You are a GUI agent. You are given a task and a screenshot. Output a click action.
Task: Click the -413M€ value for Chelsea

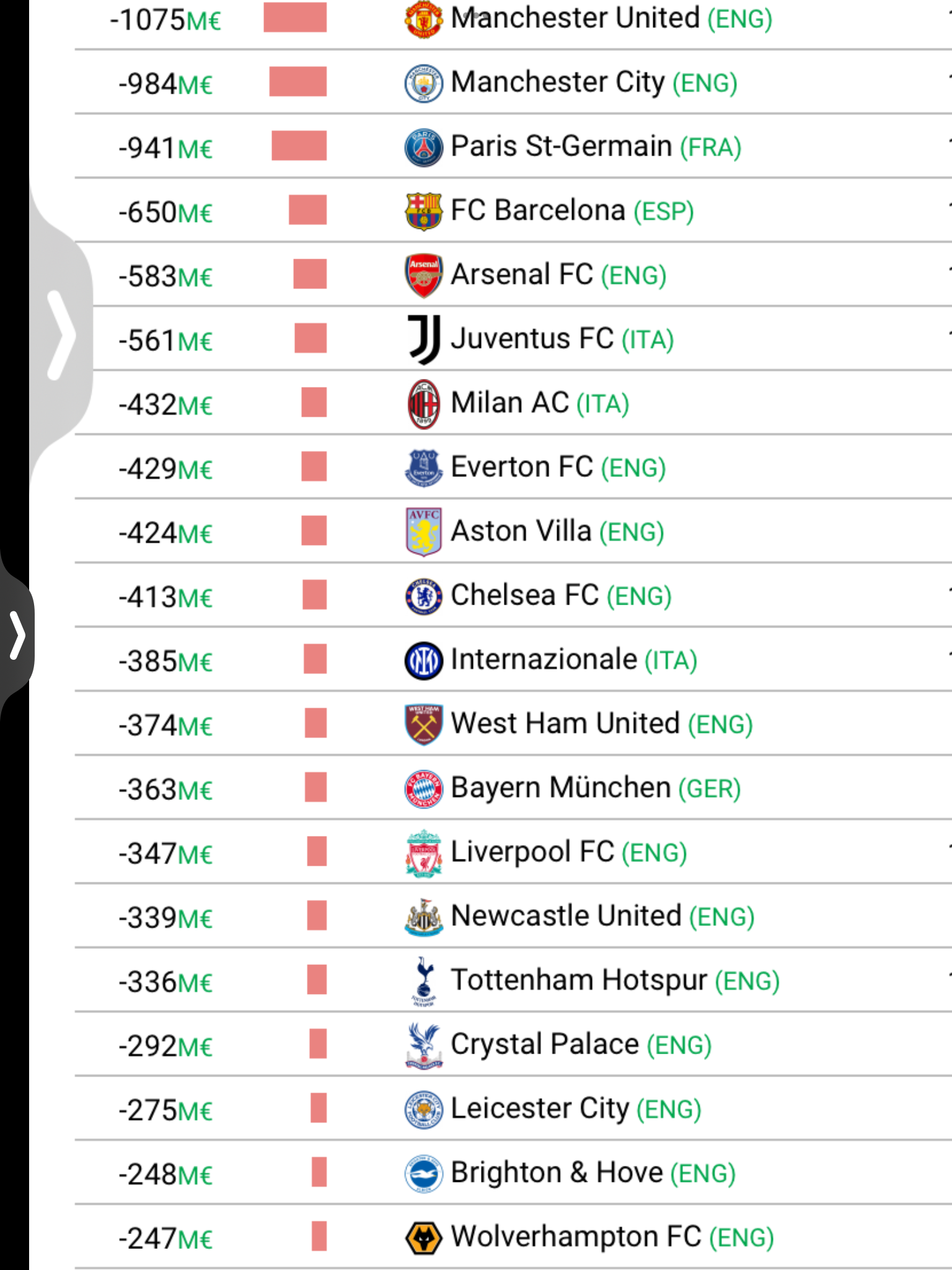(165, 597)
